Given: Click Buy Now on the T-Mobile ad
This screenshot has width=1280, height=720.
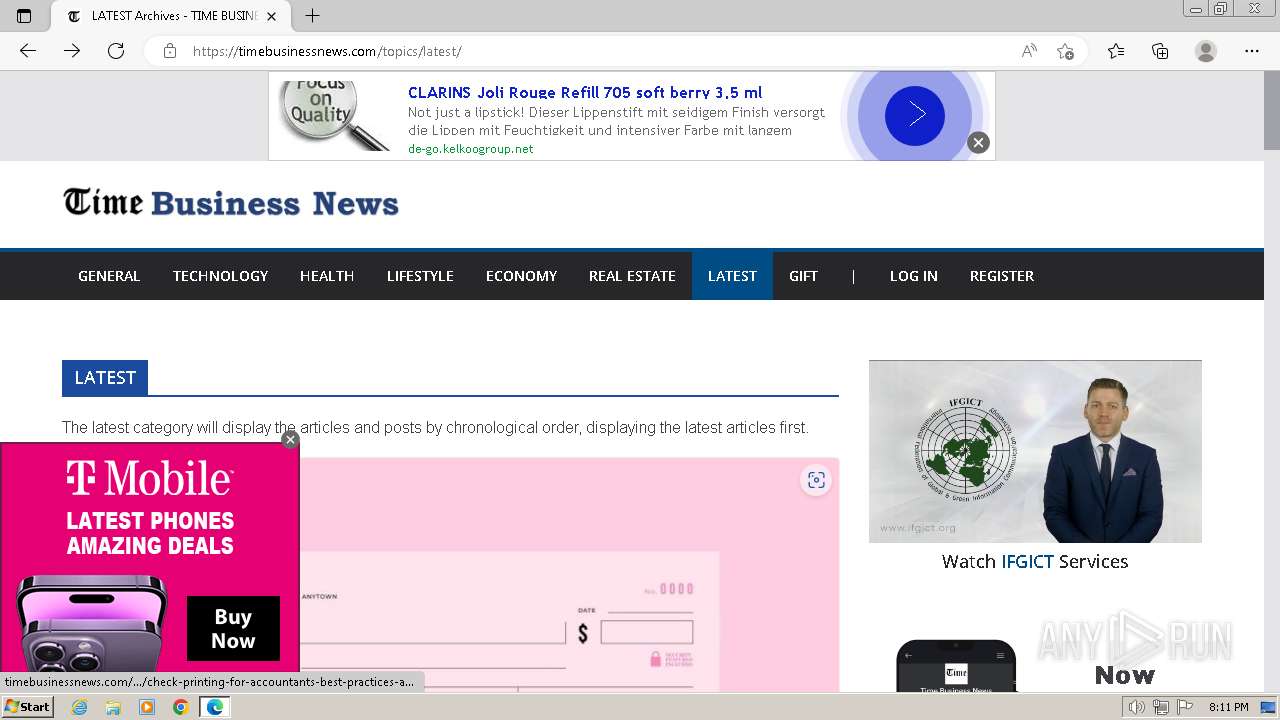Looking at the screenshot, I should (x=233, y=629).
